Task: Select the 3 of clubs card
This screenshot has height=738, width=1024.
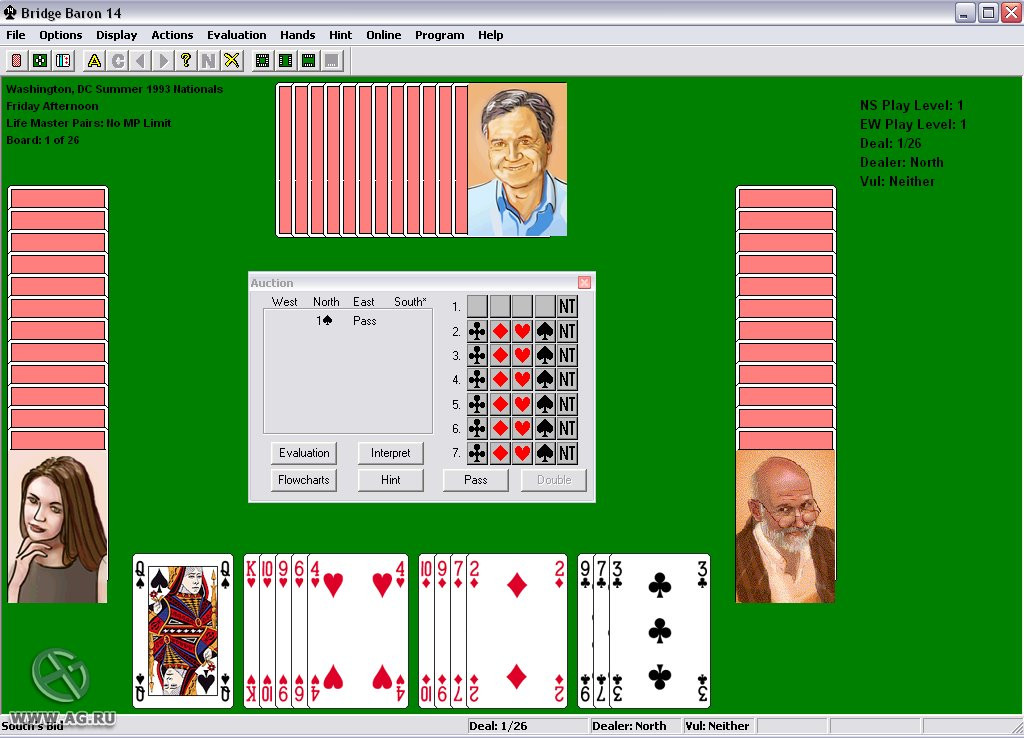Action: (x=660, y=631)
